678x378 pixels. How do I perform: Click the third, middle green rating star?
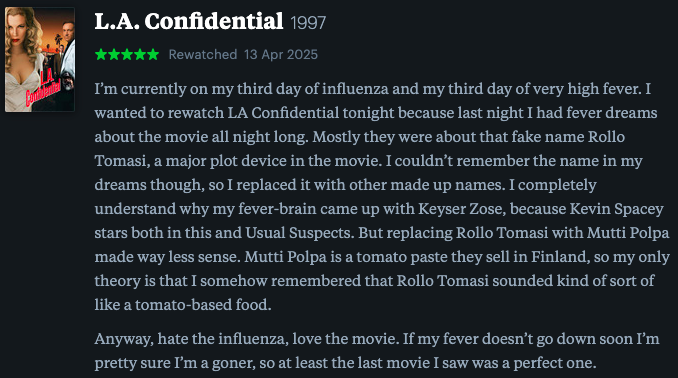[127, 54]
